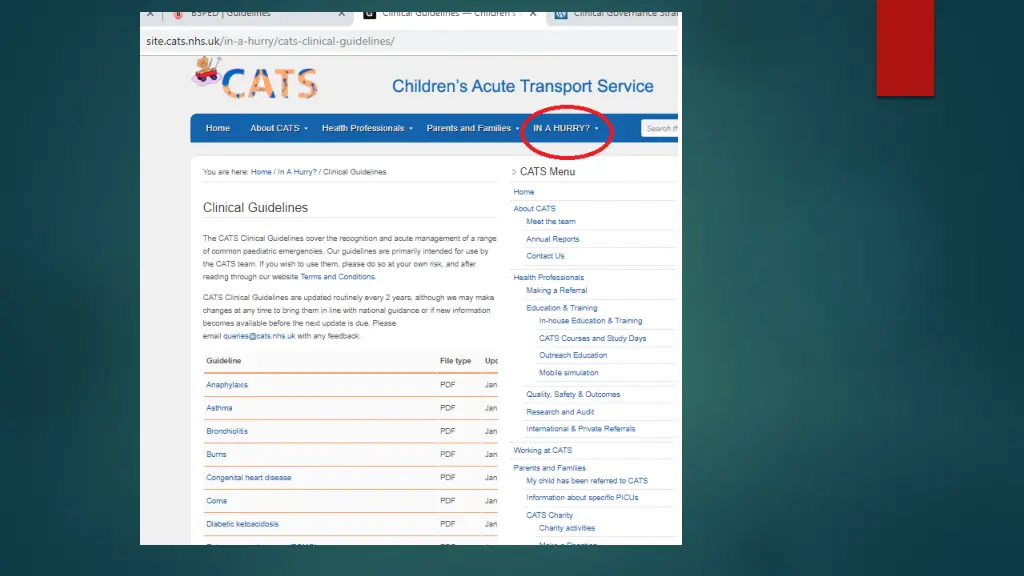Open Making a Referral in sidebar
Image resolution: width=1024 pixels, height=576 pixels.
pos(556,290)
